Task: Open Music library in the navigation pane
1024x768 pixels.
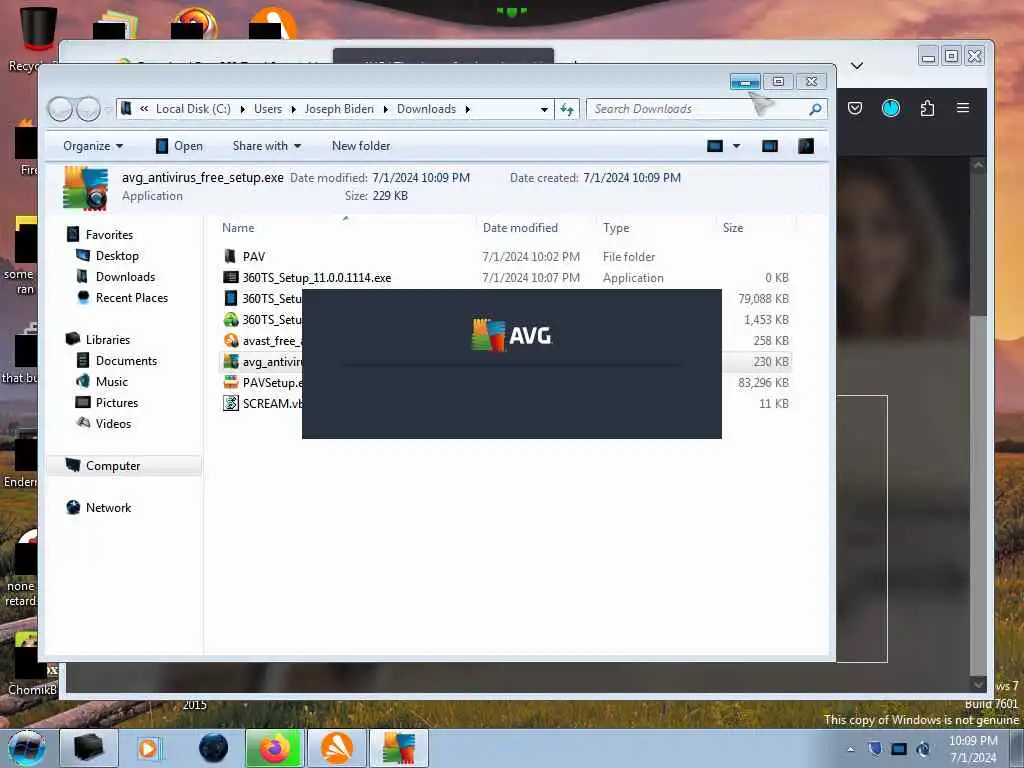Action: pyautogui.click(x=112, y=381)
